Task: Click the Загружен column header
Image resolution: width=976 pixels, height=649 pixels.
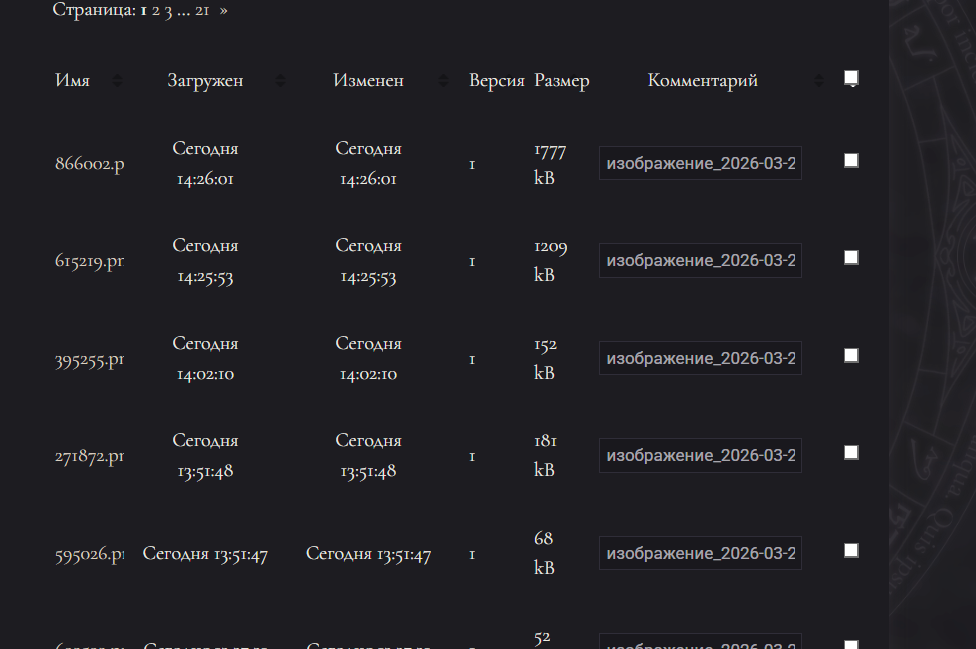Action: tap(206, 81)
